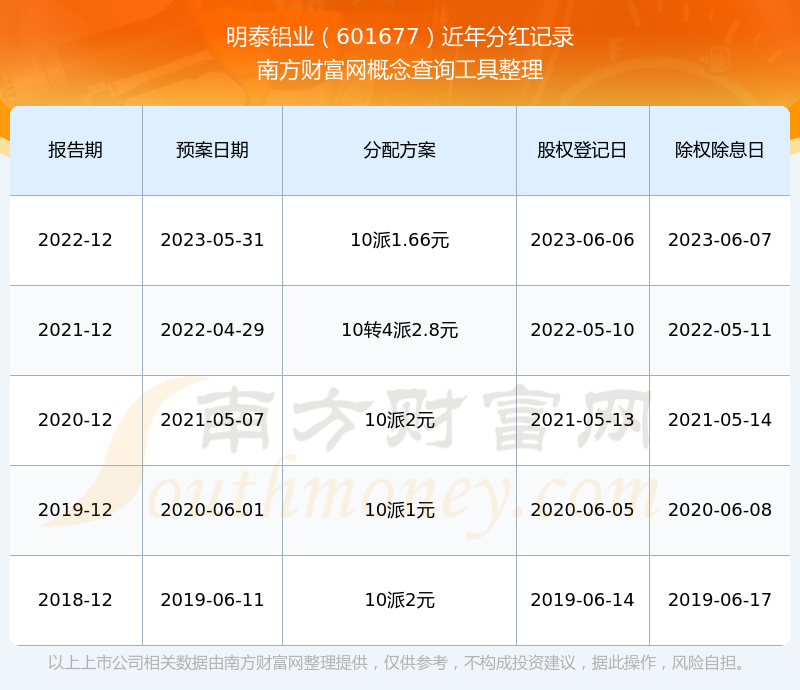Click record date 2019-06-14
Image resolution: width=800 pixels, height=690 pixels.
point(582,600)
